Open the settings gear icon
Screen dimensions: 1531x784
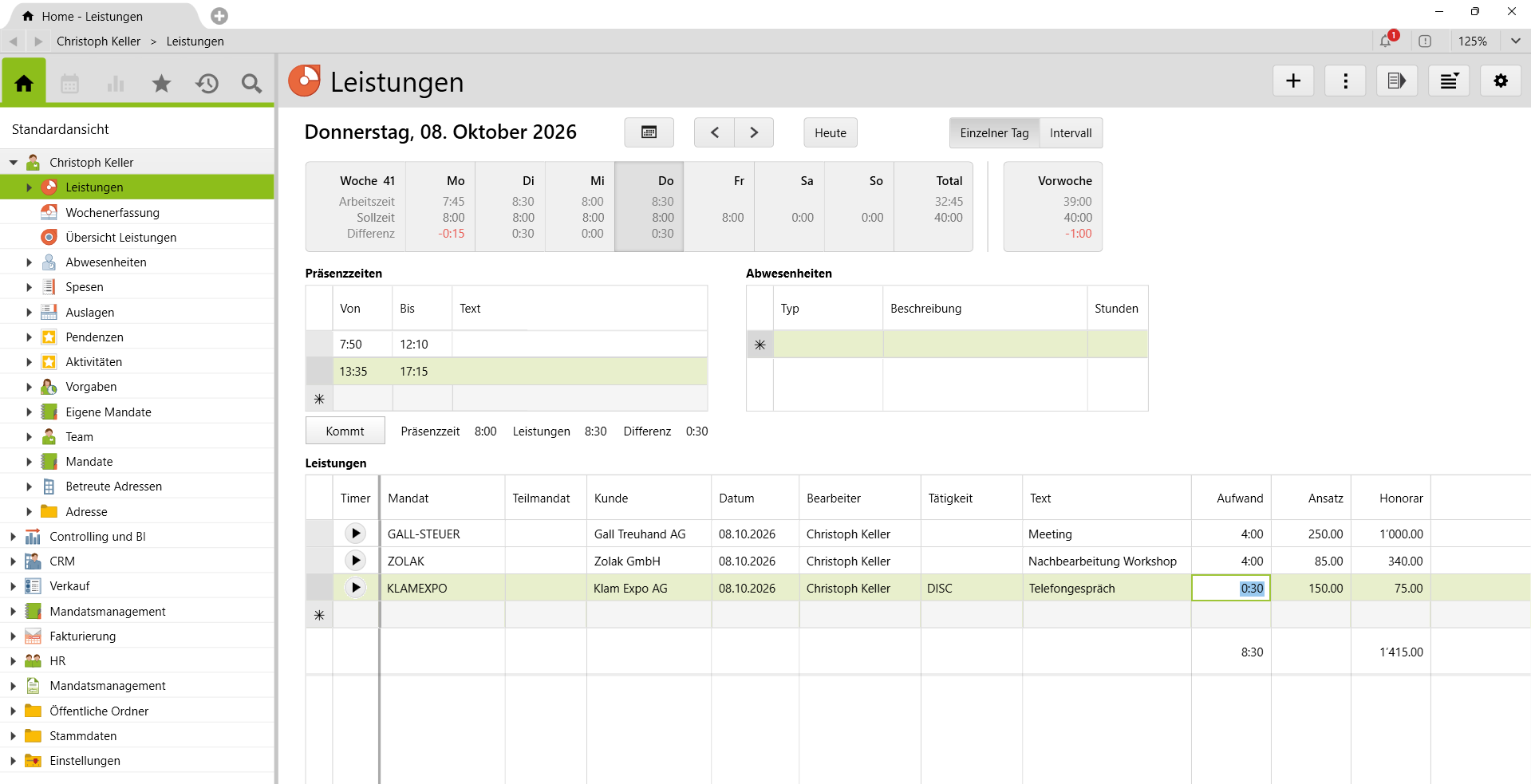1501,81
